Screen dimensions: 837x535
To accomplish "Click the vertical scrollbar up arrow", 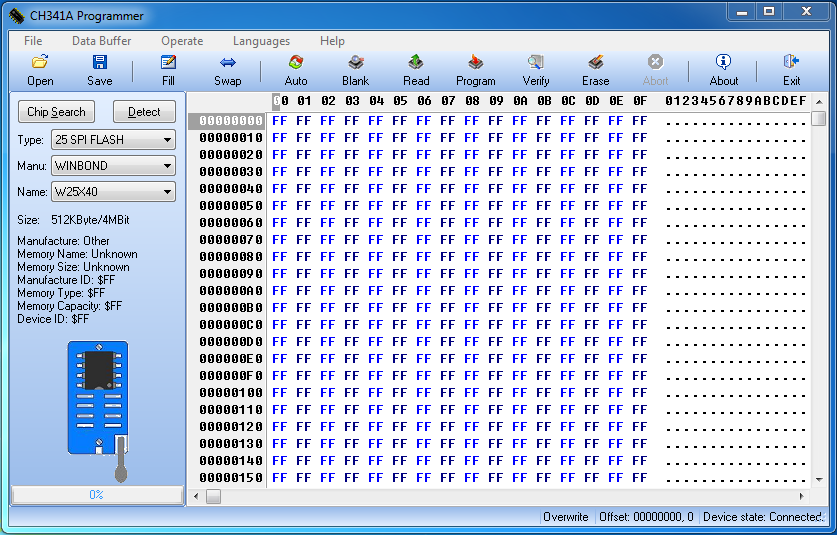I will point(819,101).
